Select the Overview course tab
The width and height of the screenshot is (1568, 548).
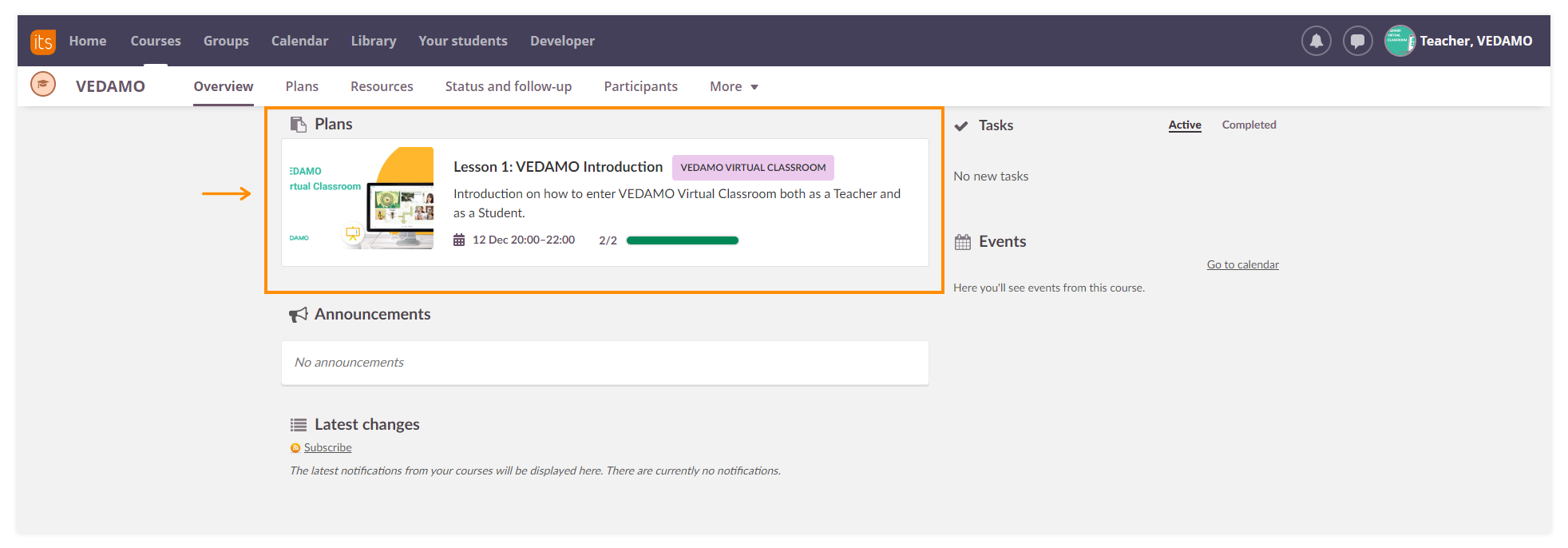[x=224, y=86]
